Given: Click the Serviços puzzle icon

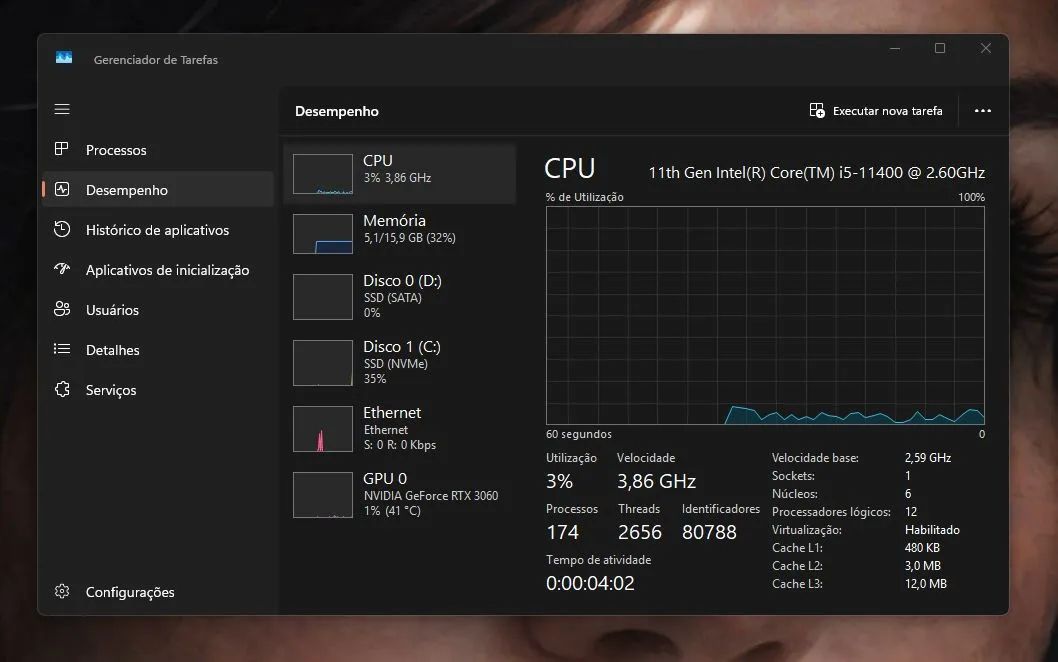Looking at the screenshot, I should click(x=62, y=389).
